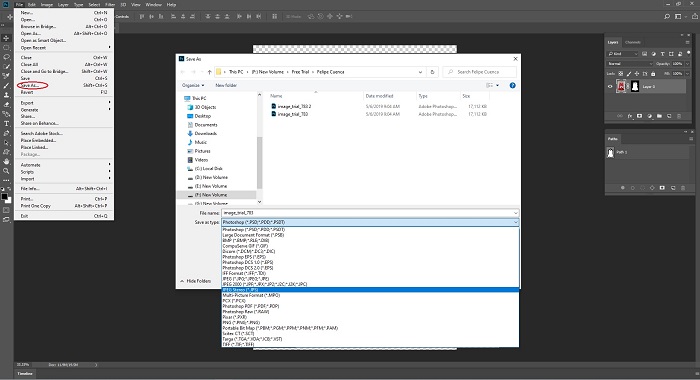This screenshot has height=380, width=700.
Task: Select the Zoom tool in the toolbar
Action: pos(6,171)
